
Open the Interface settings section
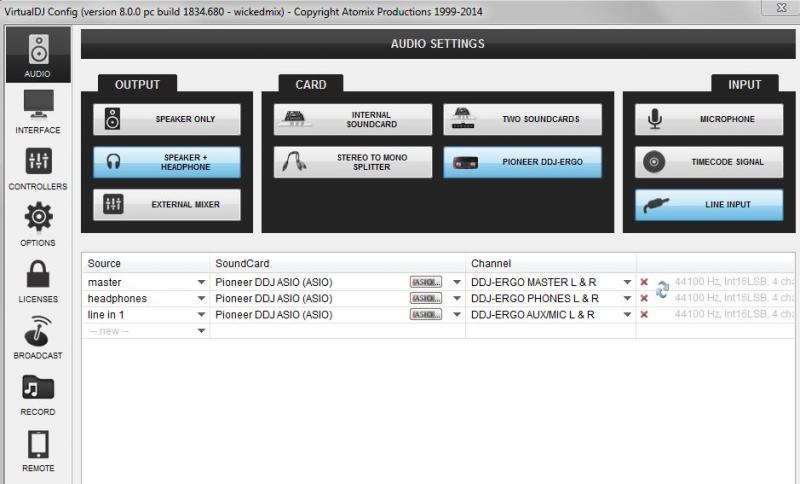point(38,112)
